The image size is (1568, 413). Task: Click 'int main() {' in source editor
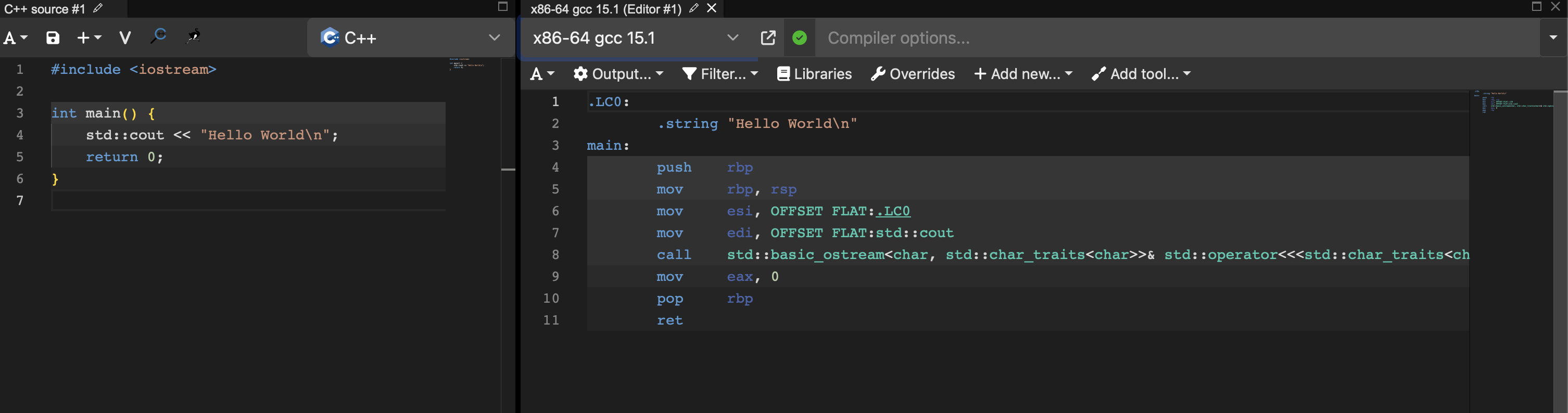tap(103, 113)
